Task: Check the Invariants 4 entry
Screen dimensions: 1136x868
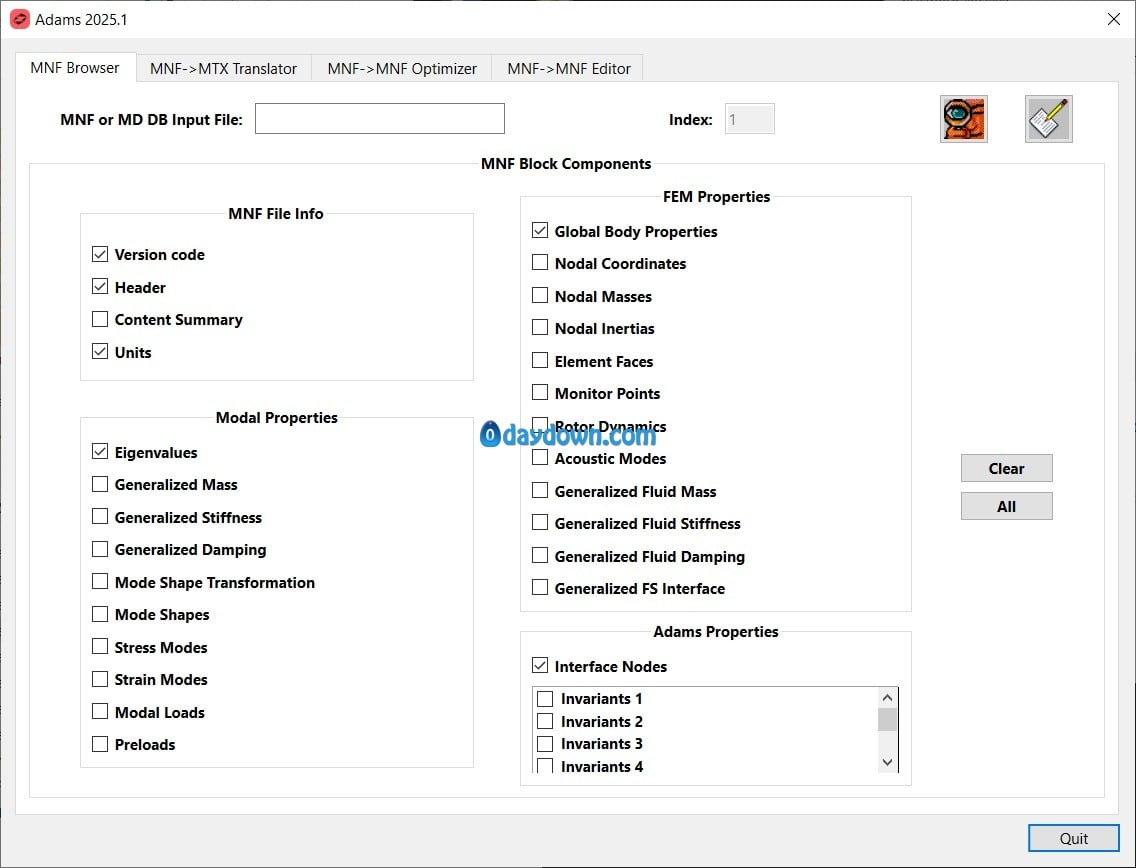Action: click(x=545, y=766)
